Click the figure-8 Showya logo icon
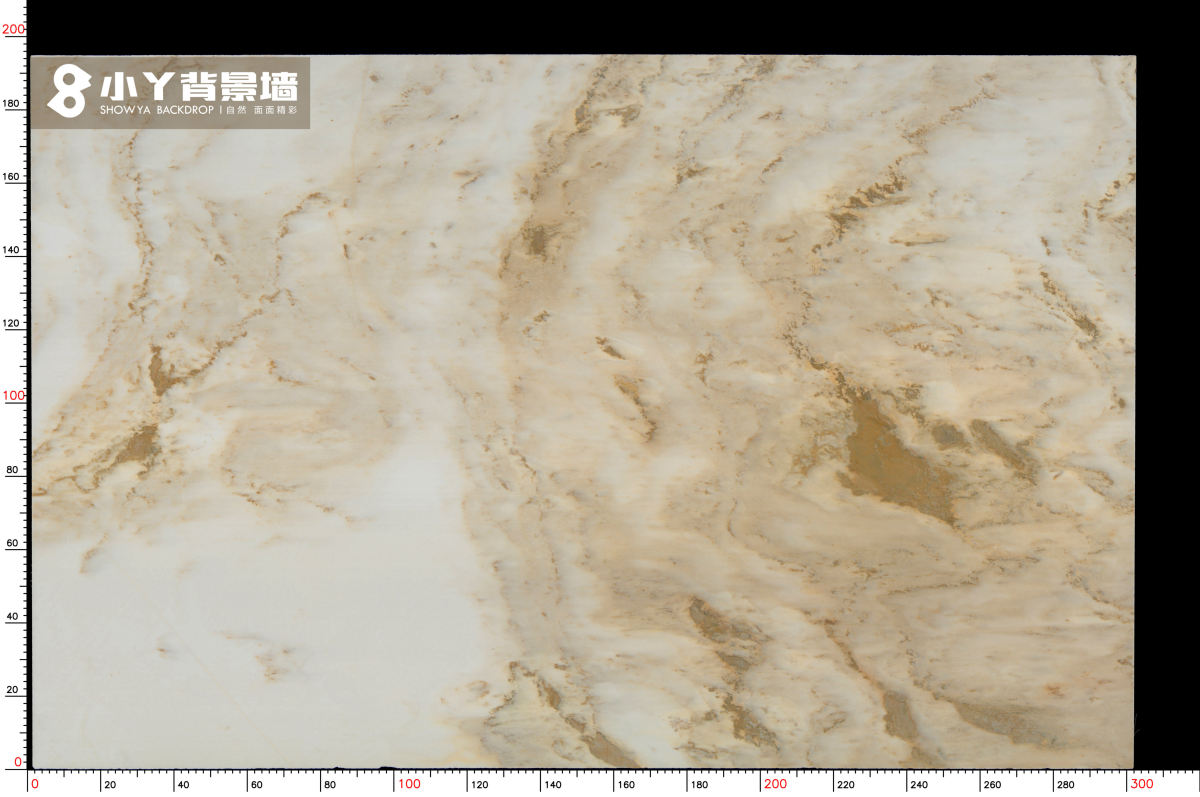 68,91
